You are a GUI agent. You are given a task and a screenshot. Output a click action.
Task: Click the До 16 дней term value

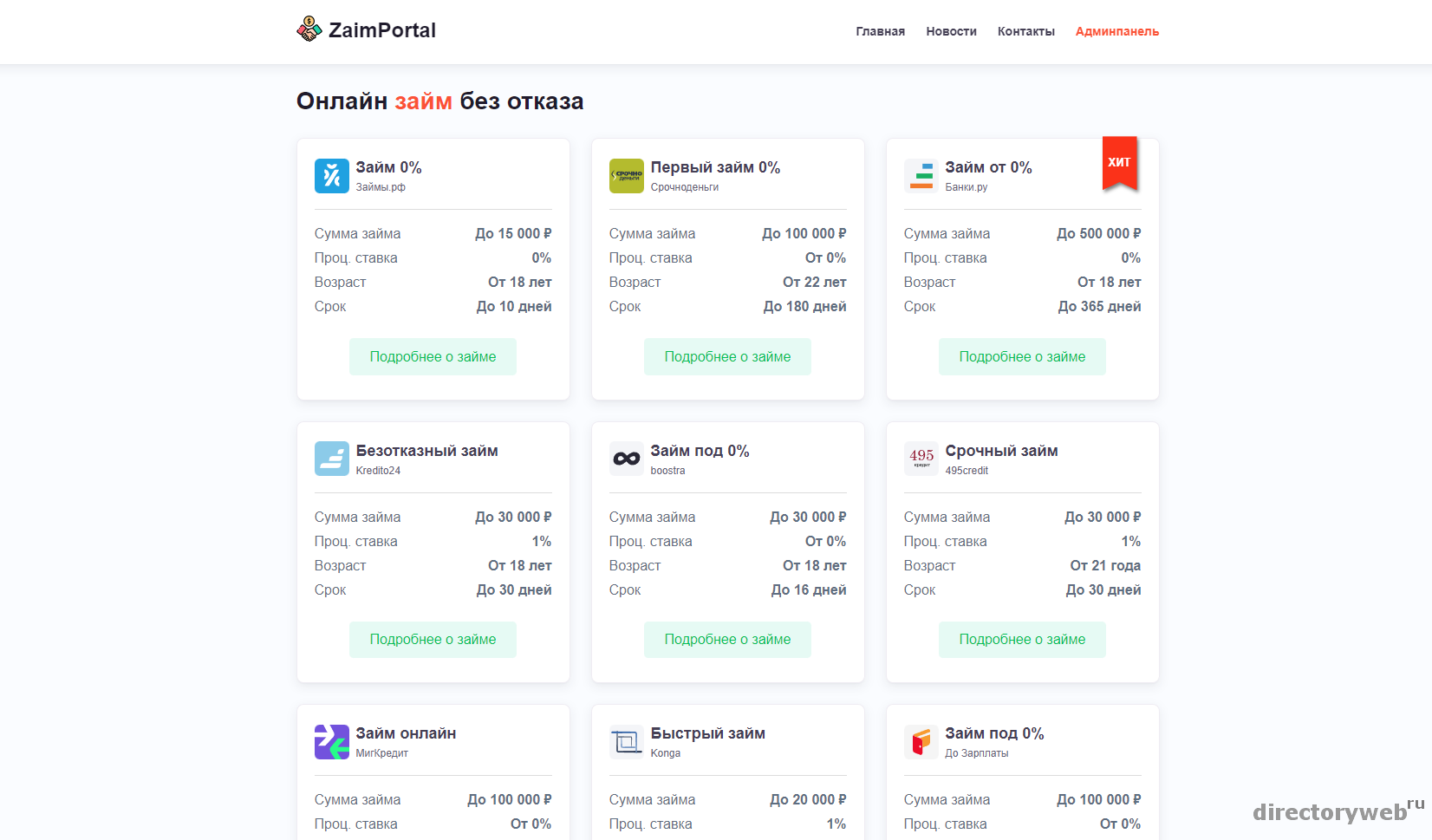pos(809,590)
